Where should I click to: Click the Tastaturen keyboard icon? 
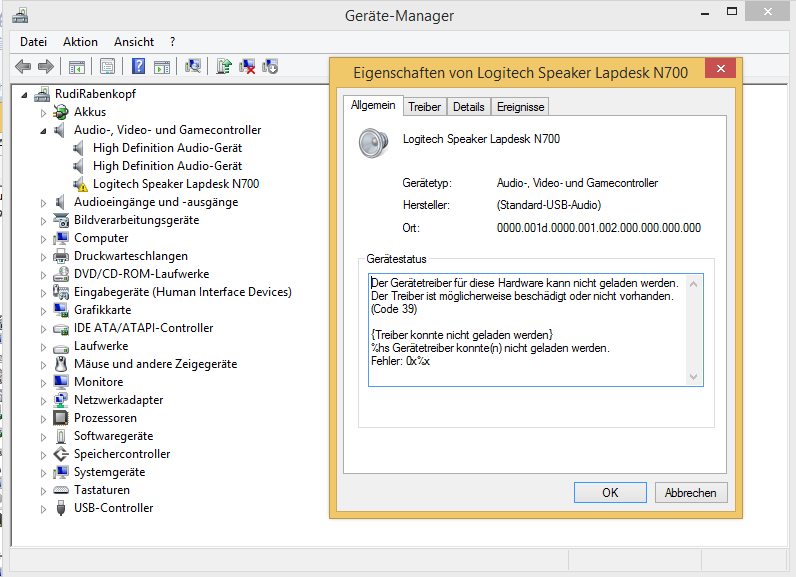click(x=61, y=490)
